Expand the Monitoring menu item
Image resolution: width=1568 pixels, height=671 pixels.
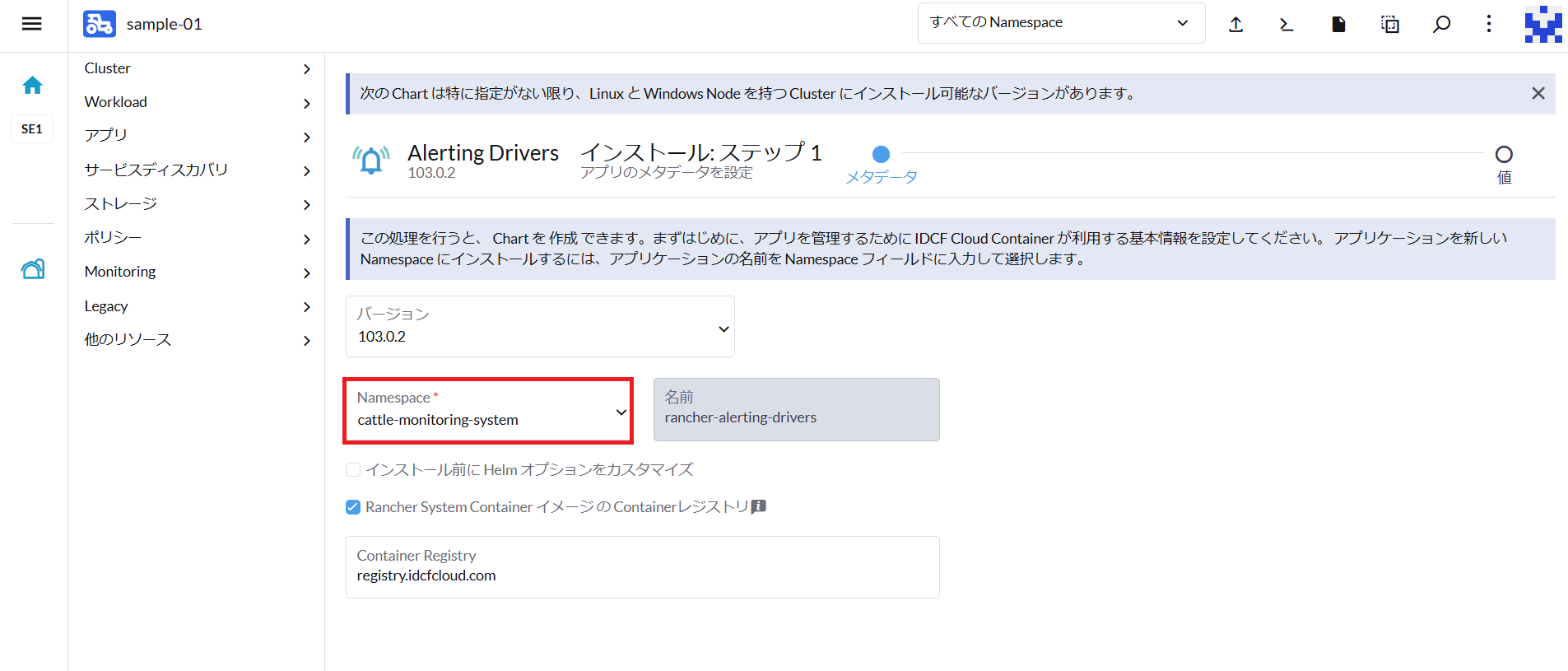(x=197, y=272)
